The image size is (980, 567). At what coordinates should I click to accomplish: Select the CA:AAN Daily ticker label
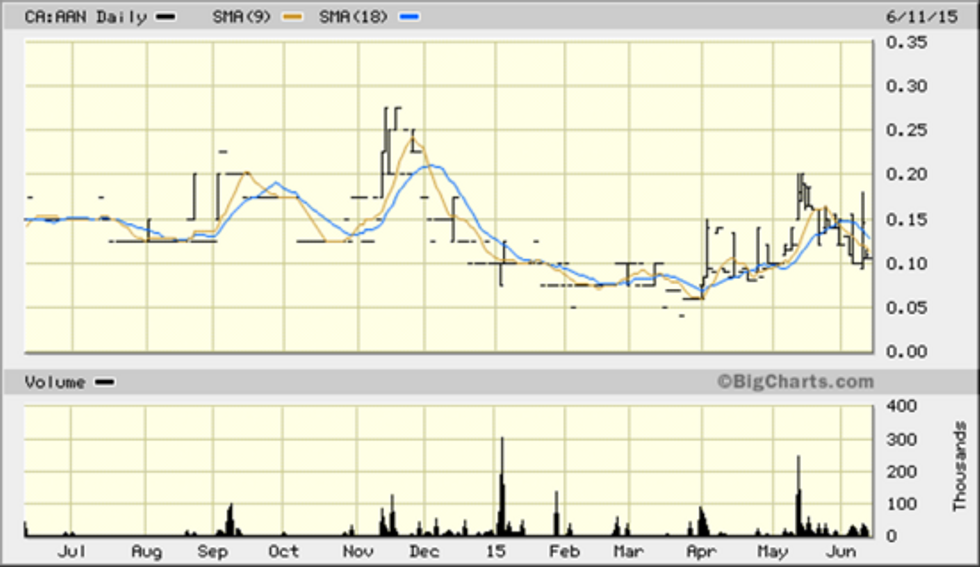tap(85, 17)
